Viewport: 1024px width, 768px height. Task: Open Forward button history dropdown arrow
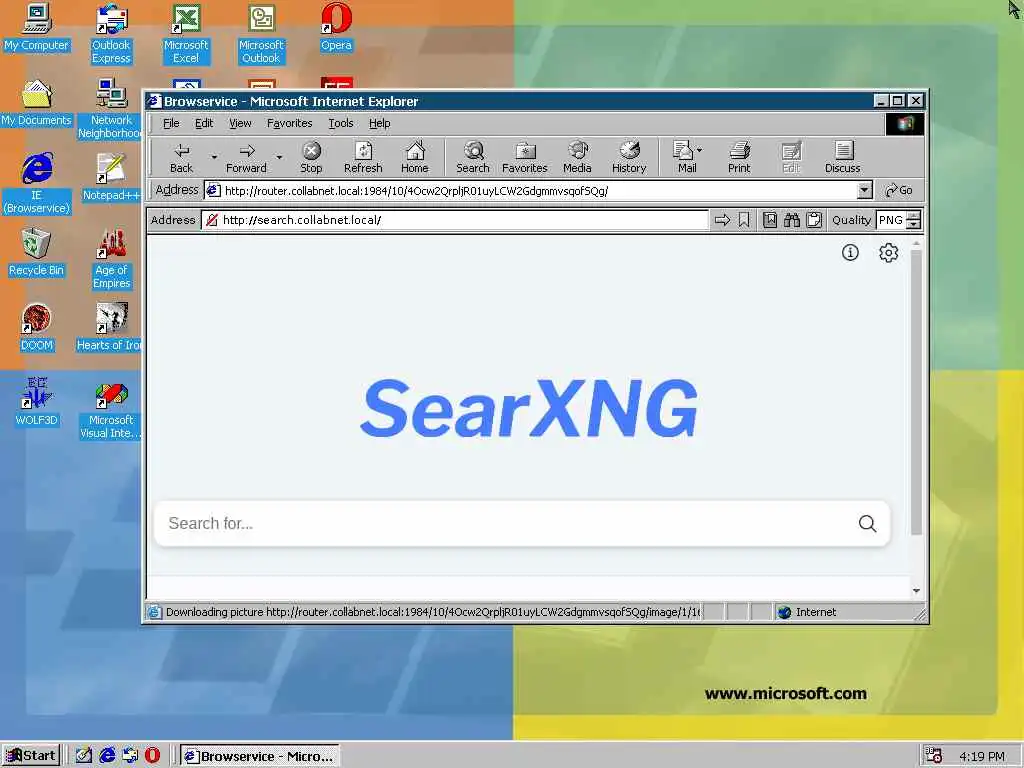tap(279, 157)
